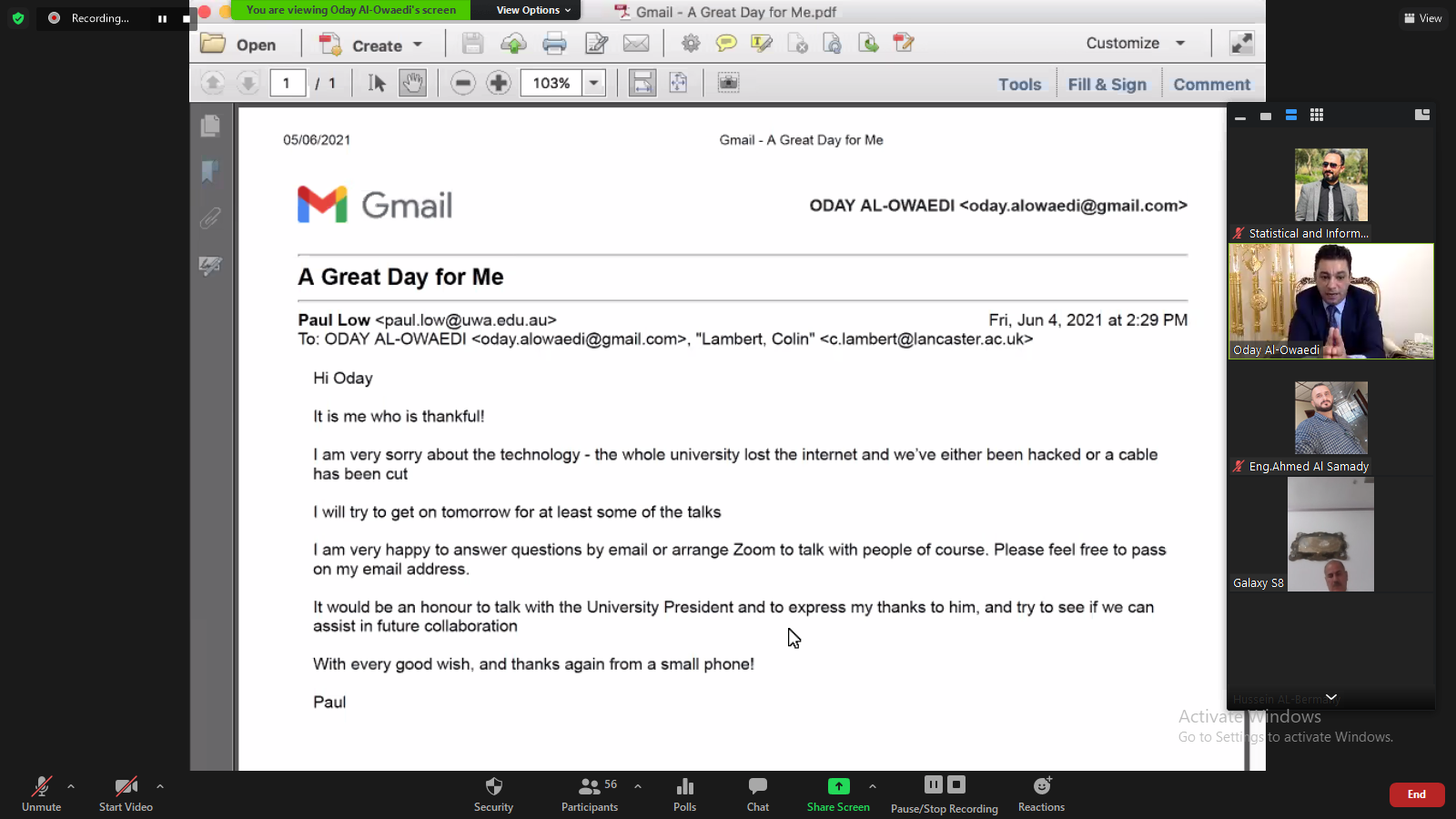Click the zoom in plus button
1456x819 pixels.
(498, 83)
